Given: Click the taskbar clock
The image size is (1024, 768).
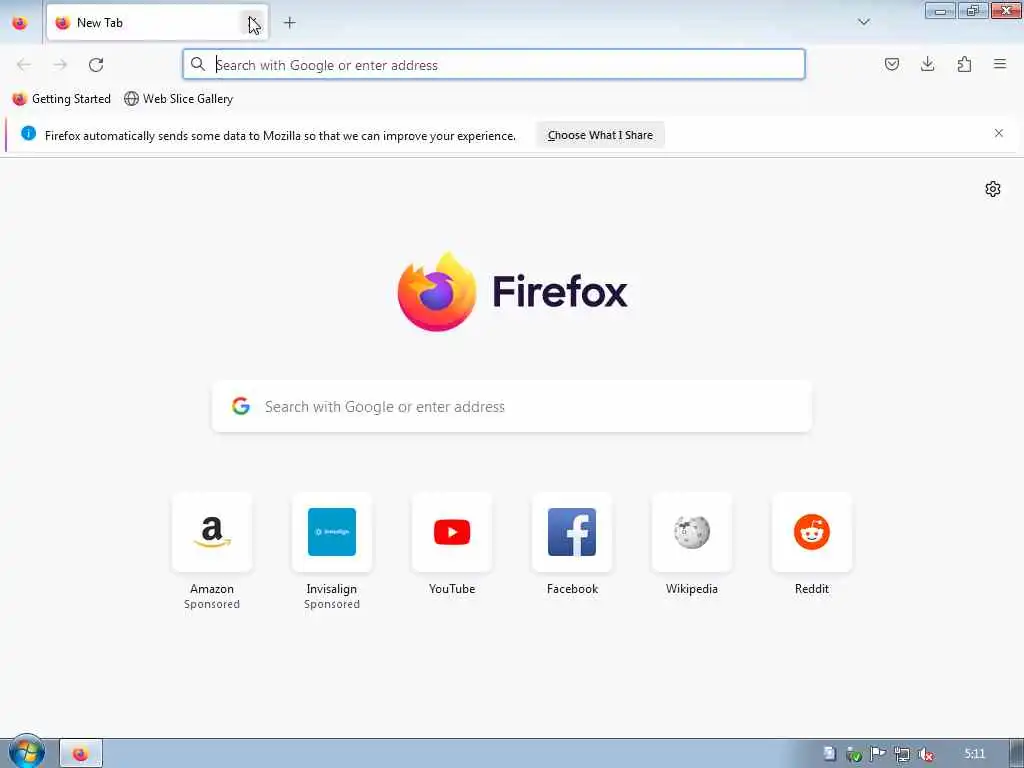Looking at the screenshot, I should click(974, 754).
